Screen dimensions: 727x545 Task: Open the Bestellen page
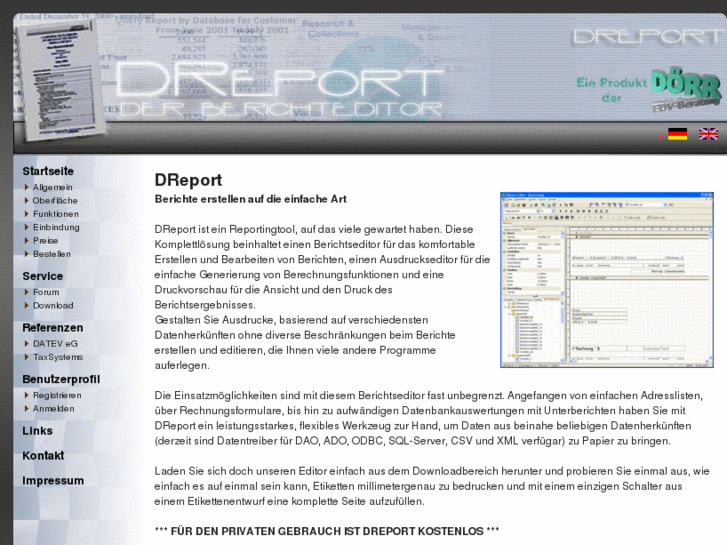click(52, 254)
